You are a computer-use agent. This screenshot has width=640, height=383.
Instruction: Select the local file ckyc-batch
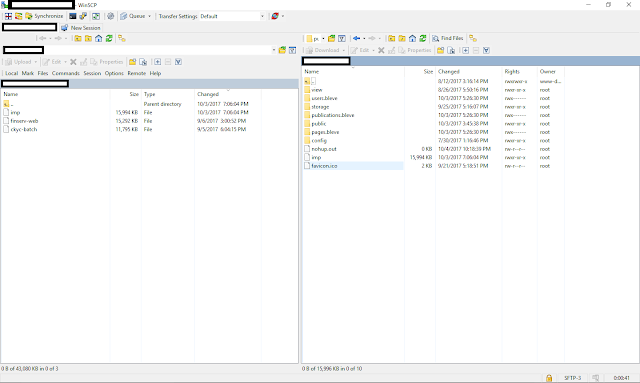click(x=24, y=129)
